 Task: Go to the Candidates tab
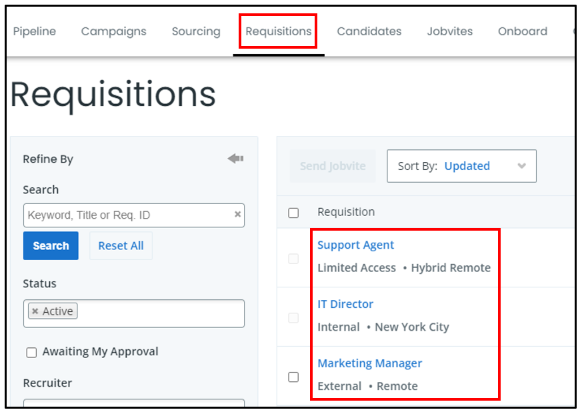pyautogui.click(x=369, y=31)
